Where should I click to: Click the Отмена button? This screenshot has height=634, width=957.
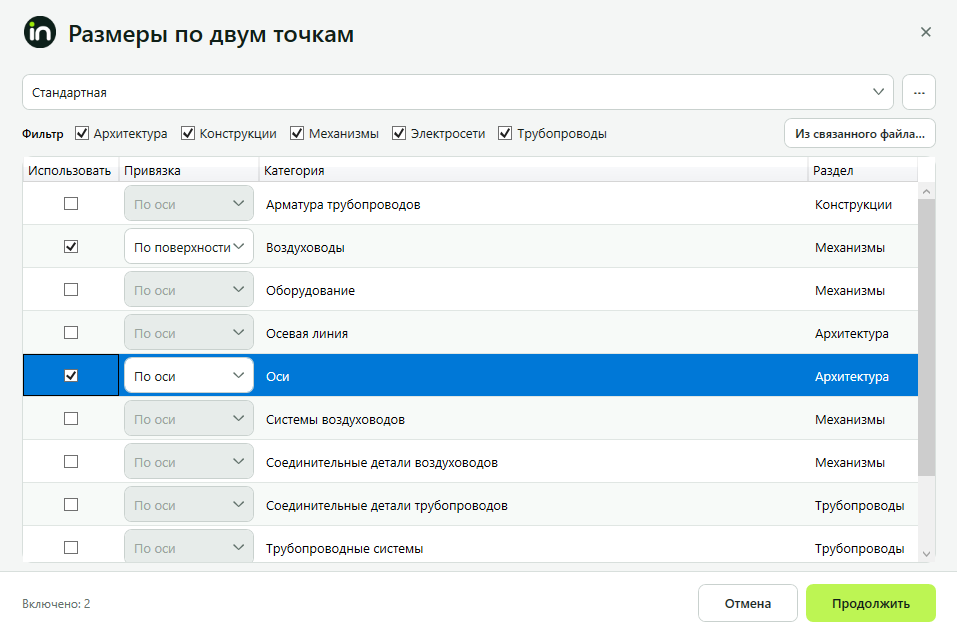(748, 603)
